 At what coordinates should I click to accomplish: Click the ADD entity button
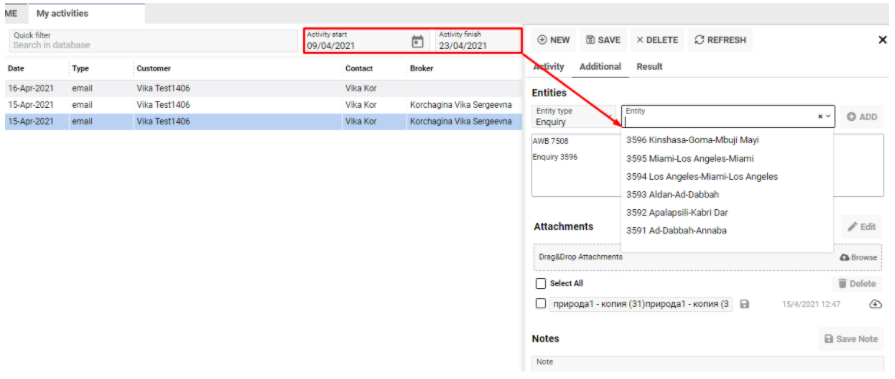pos(861,116)
